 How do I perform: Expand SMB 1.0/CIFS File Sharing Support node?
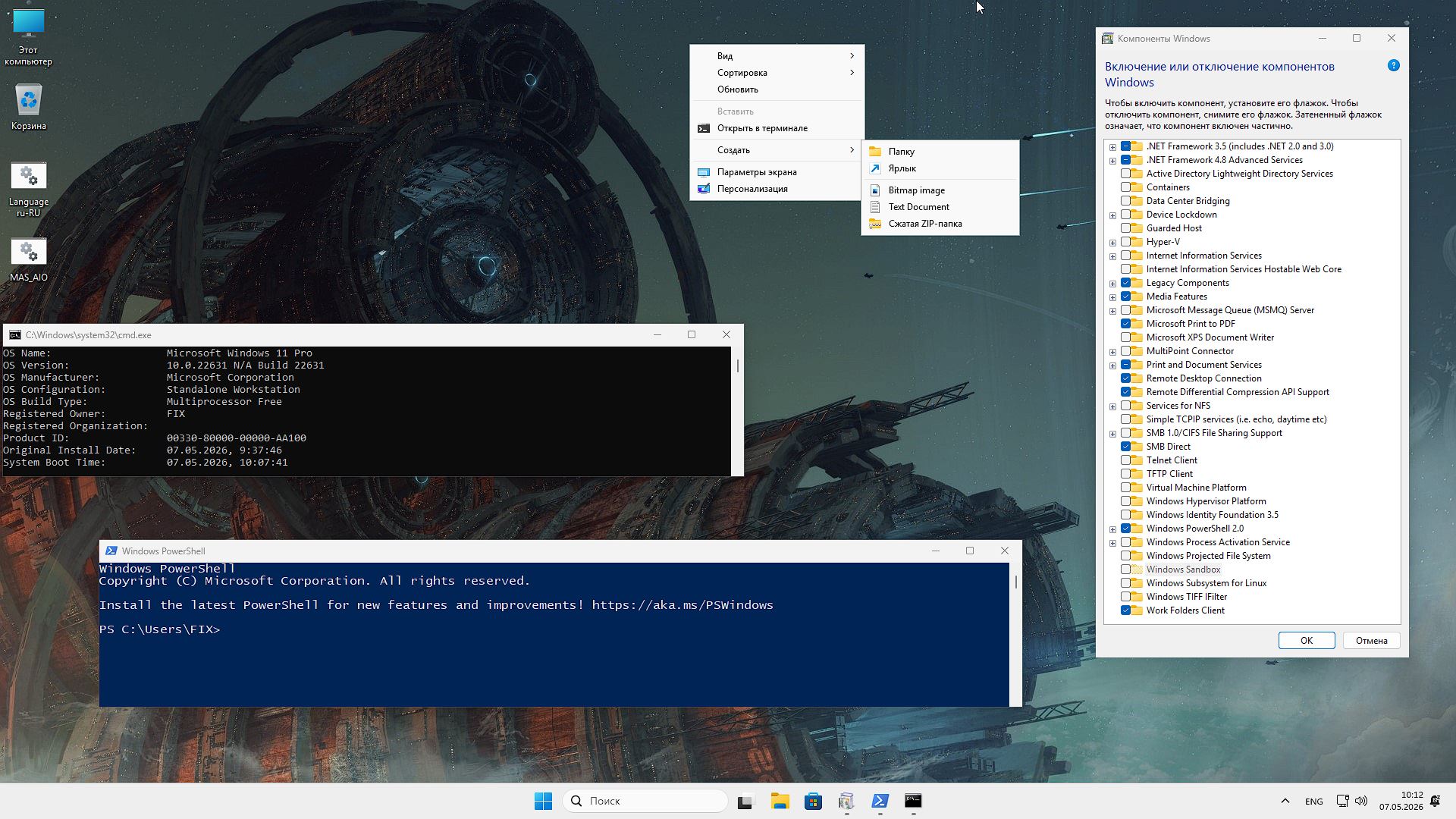[1112, 434]
